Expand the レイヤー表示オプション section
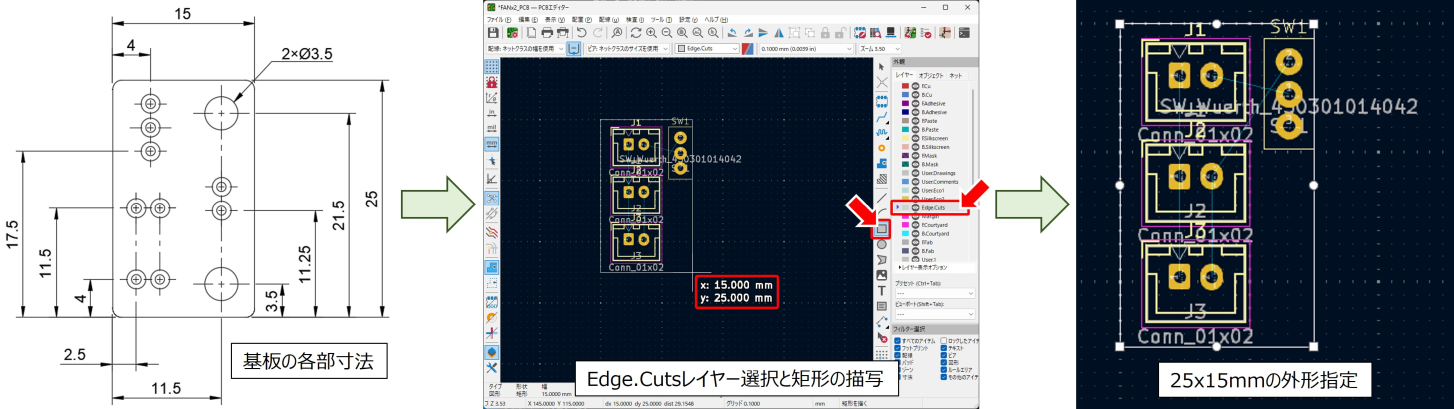This screenshot has width=1454, height=409. pyautogui.click(x=928, y=268)
